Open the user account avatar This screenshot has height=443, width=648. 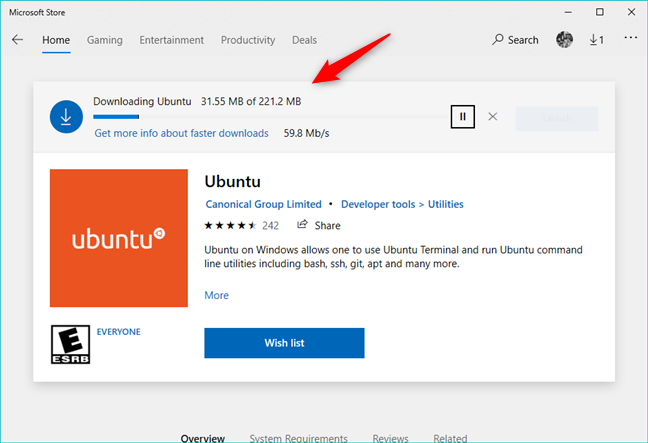pos(564,40)
